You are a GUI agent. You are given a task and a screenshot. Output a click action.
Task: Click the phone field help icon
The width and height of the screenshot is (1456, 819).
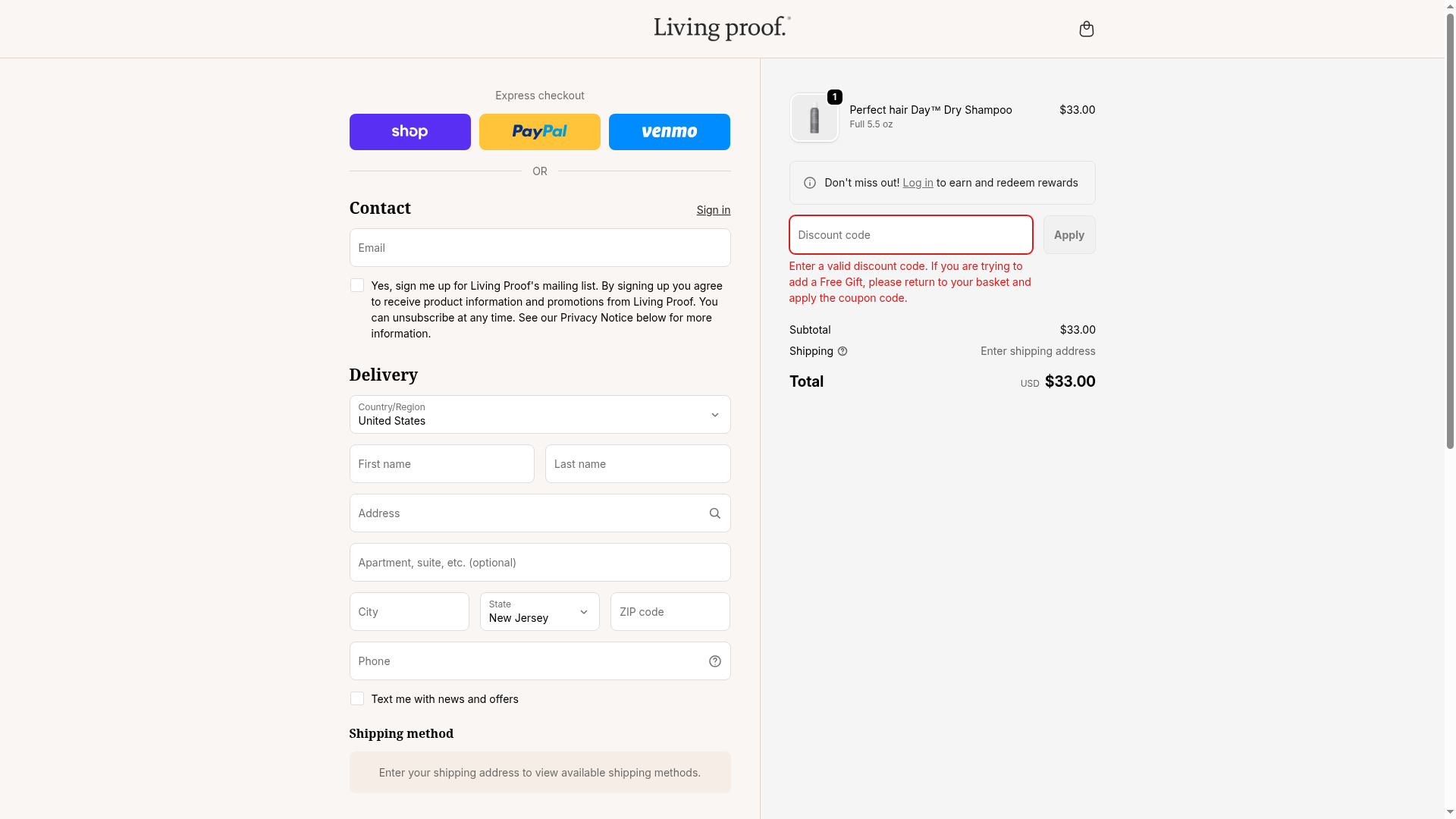point(714,661)
